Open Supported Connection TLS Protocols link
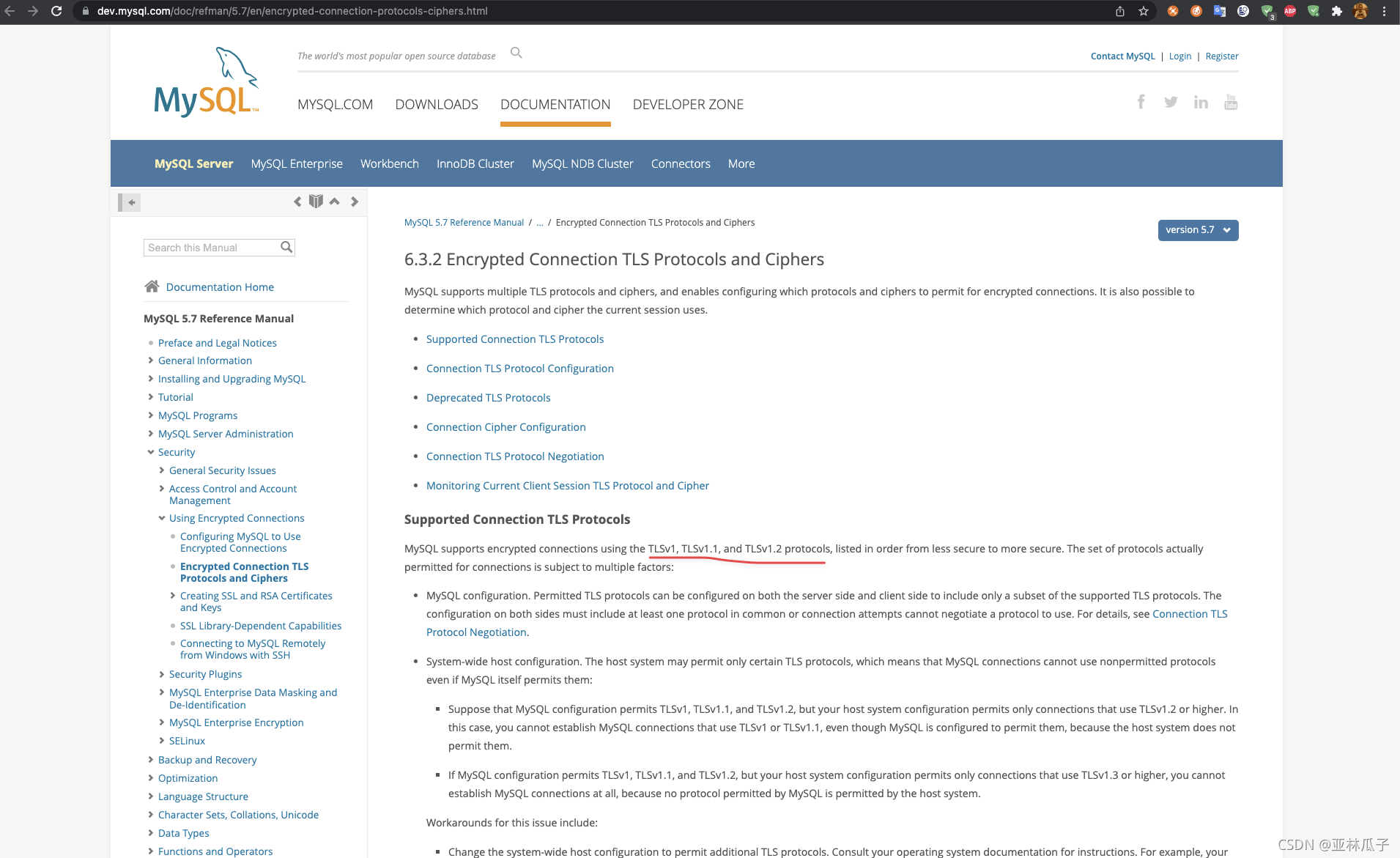Screen dimensions: 1400x858 (x=515, y=339)
